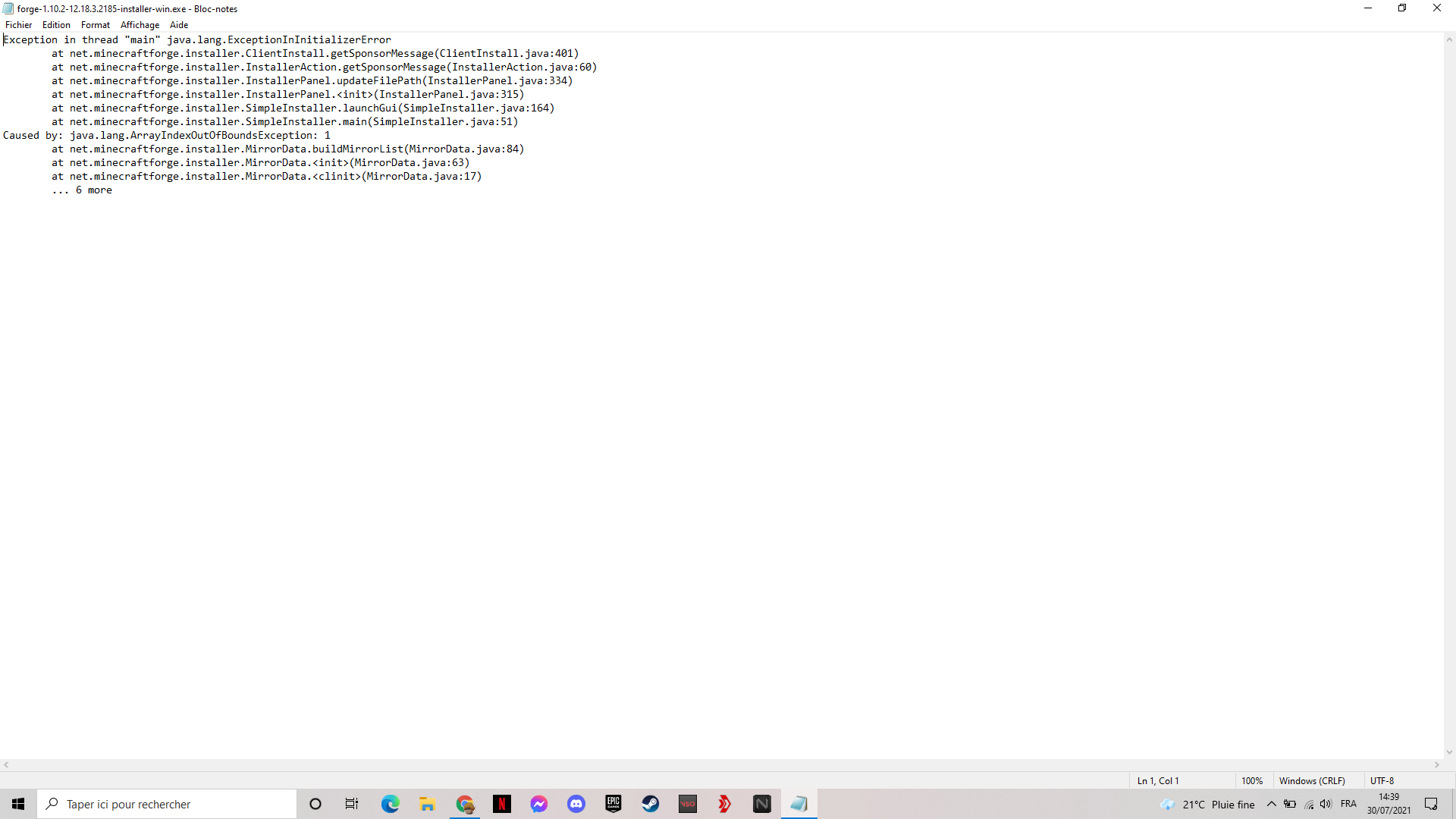Image resolution: width=1456 pixels, height=819 pixels.
Task: Open Netflix from the taskbar
Action: tap(501, 804)
